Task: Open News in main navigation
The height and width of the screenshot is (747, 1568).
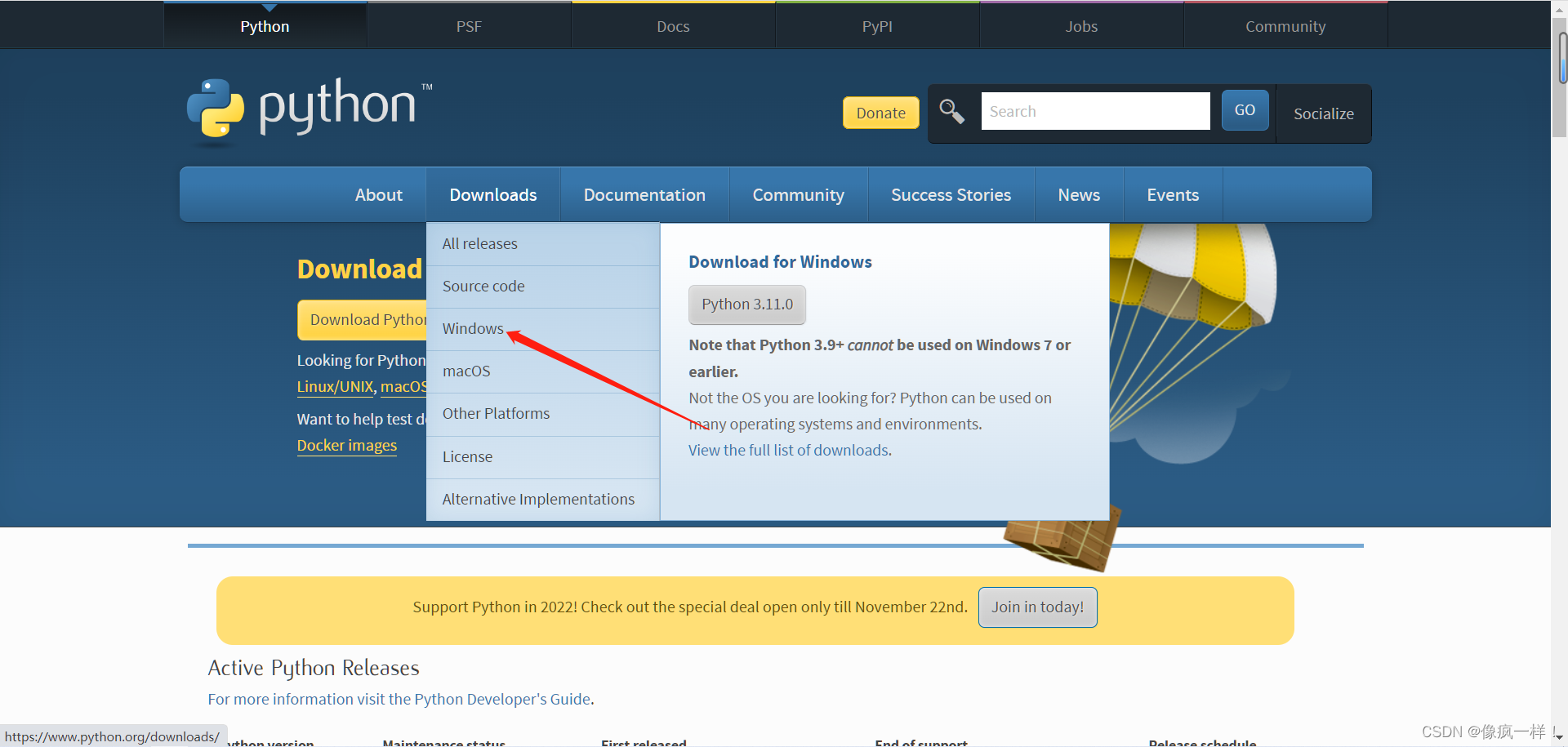Action: click(1079, 195)
